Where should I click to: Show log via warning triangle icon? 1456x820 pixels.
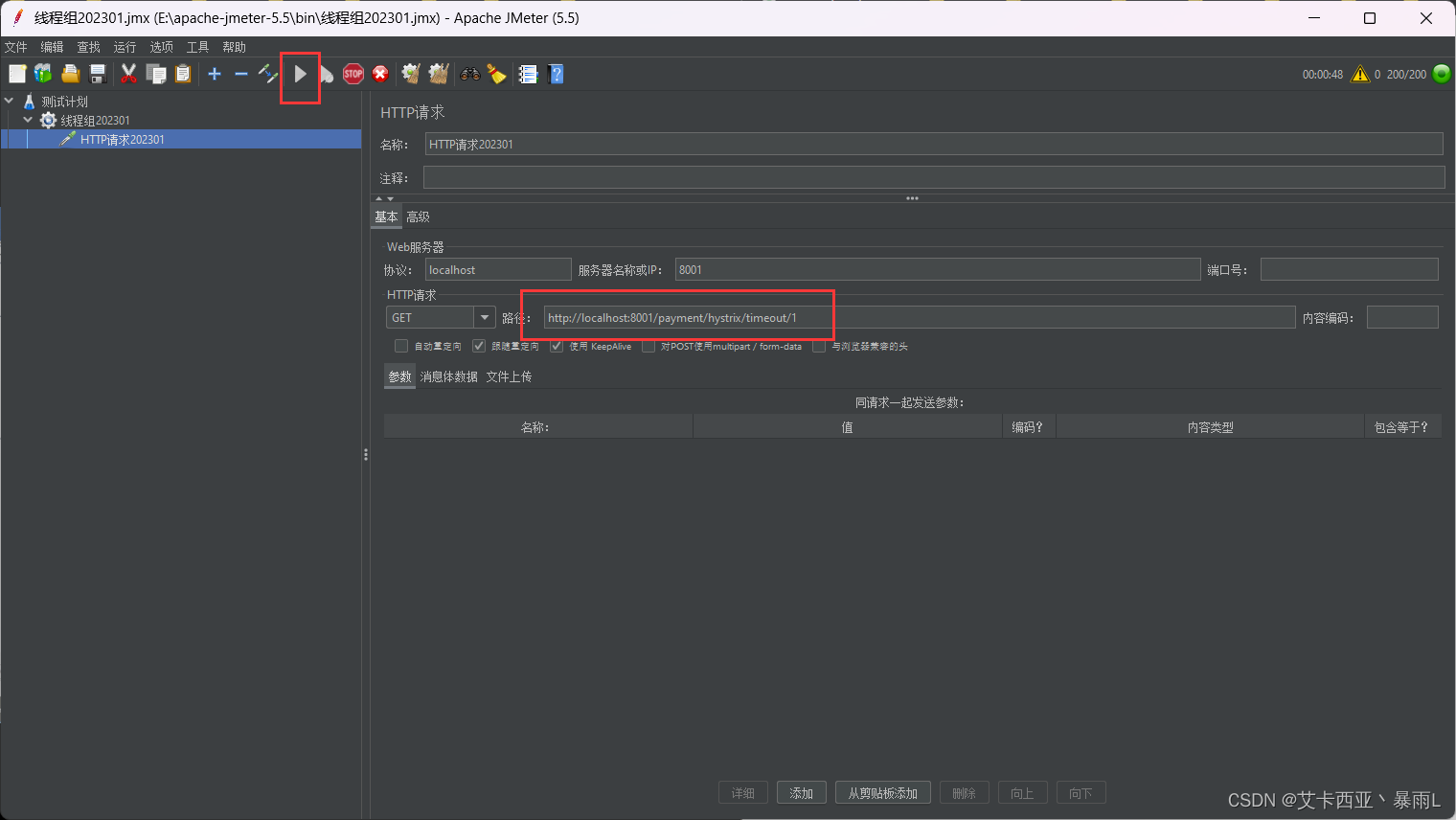pos(1360,74)
